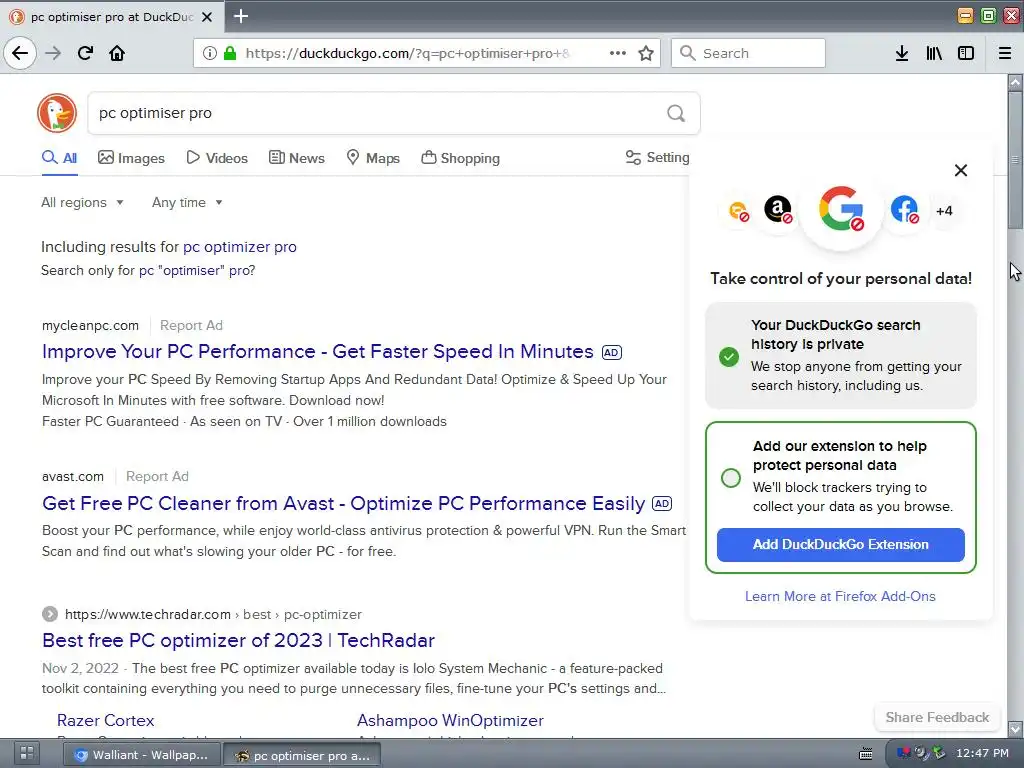
Task: Click the DuckDuckGo duck logo
Action: (57, 113)
